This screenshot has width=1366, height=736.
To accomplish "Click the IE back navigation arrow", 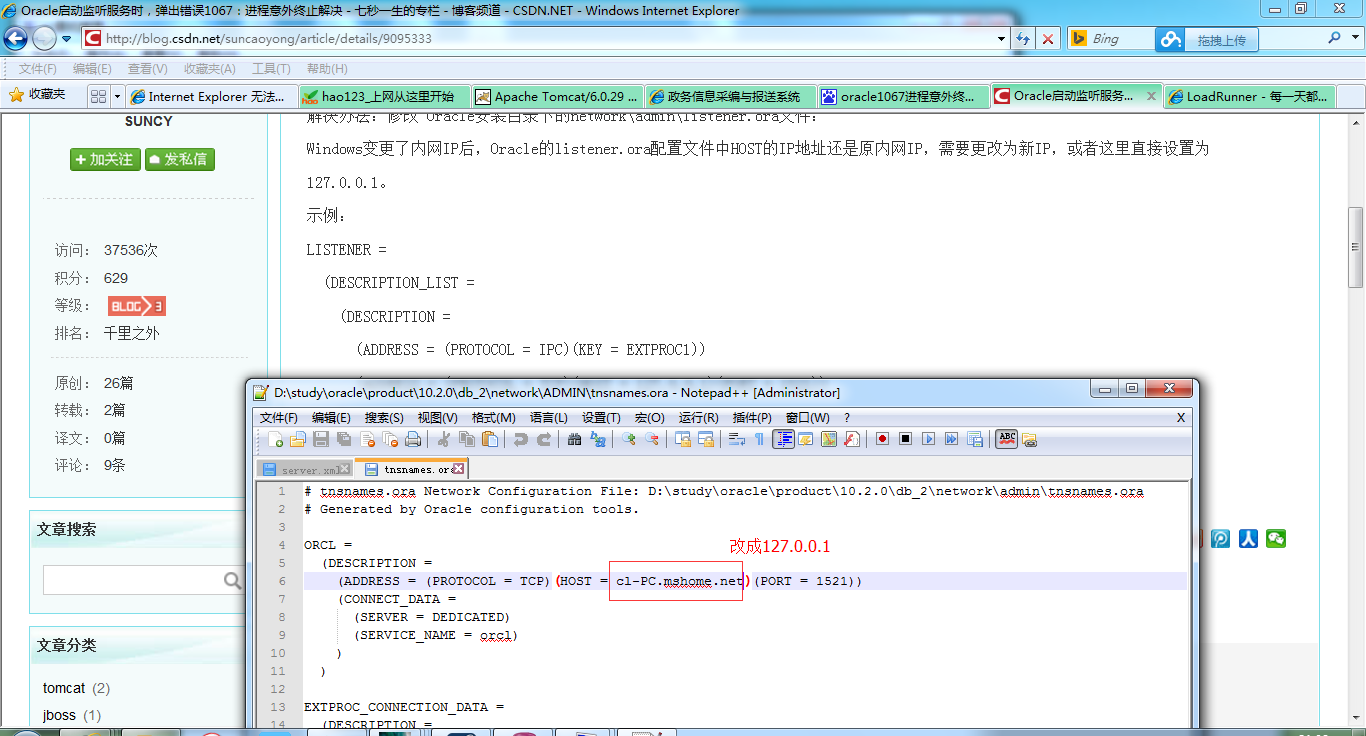I will 15,39.
